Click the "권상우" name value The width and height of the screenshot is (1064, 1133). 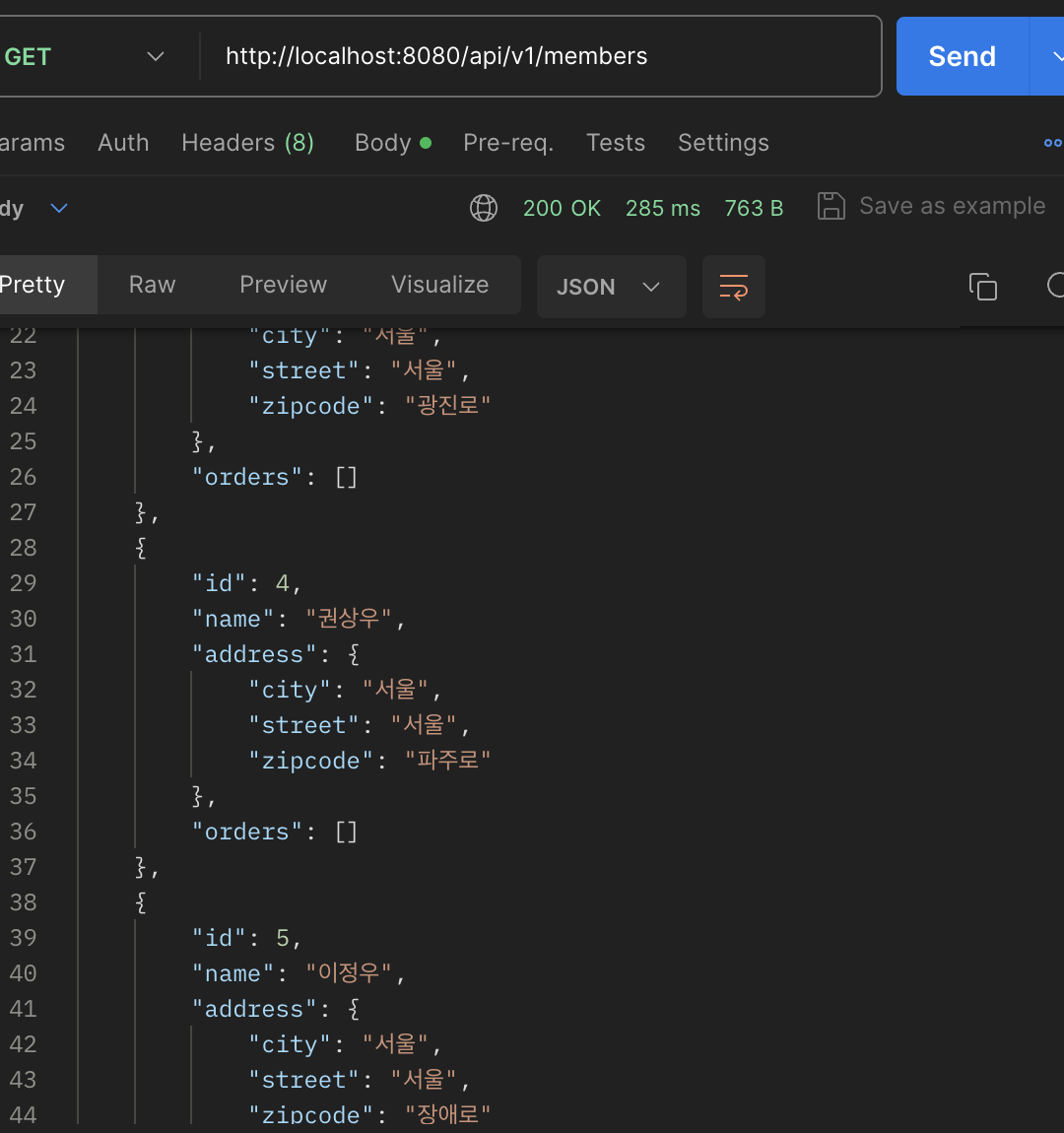(348, 619)
